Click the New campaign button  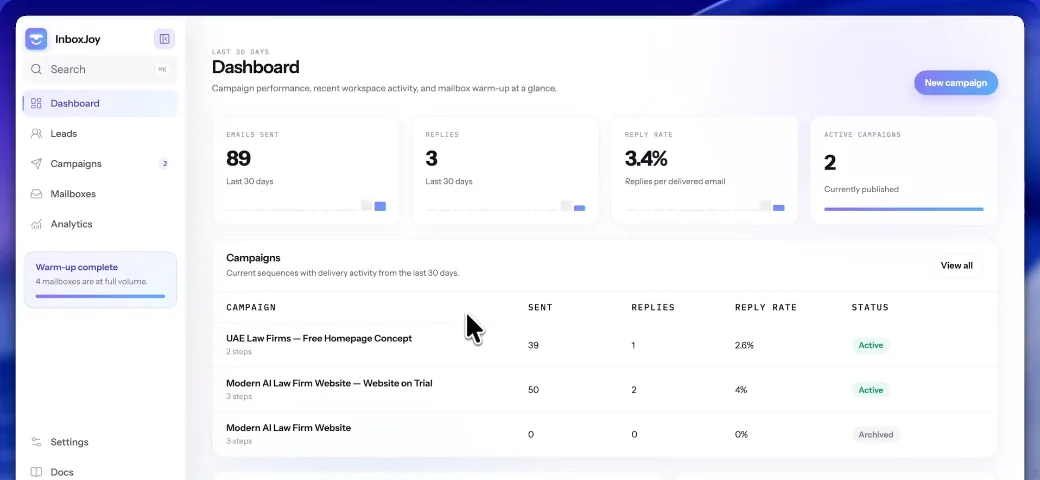956,83
